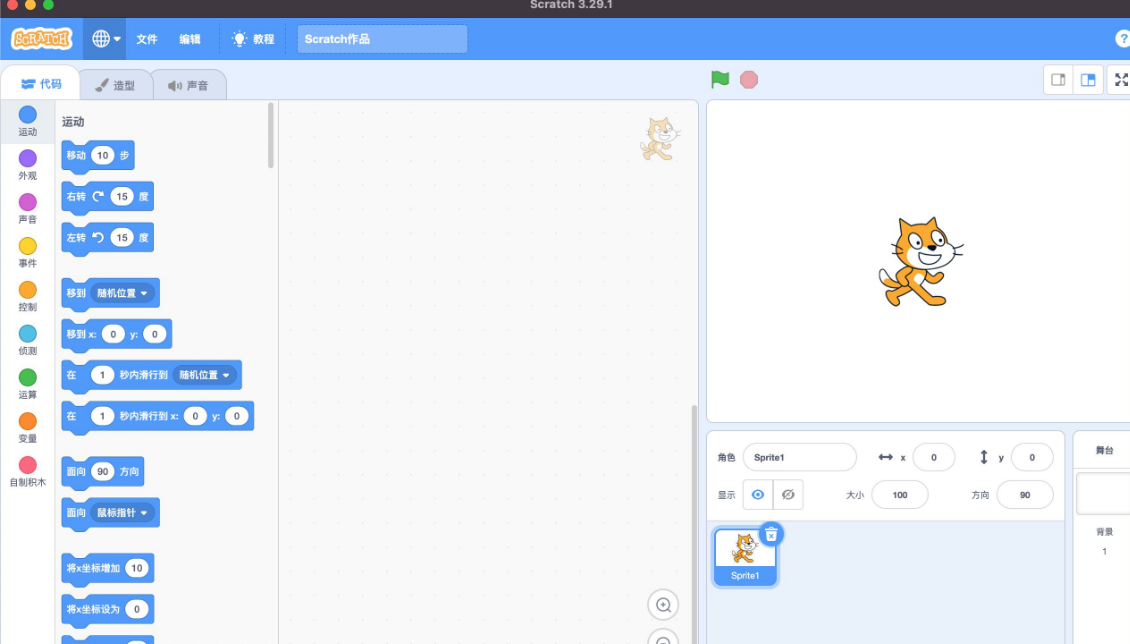Click the stage backdrop thumbnail

[1104, 493]
